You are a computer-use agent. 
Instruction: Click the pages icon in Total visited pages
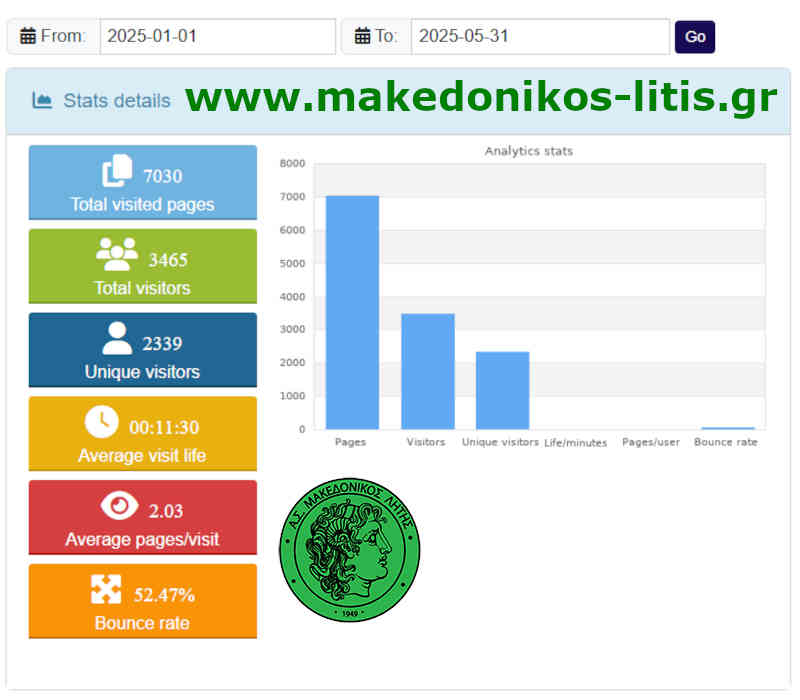117,172
